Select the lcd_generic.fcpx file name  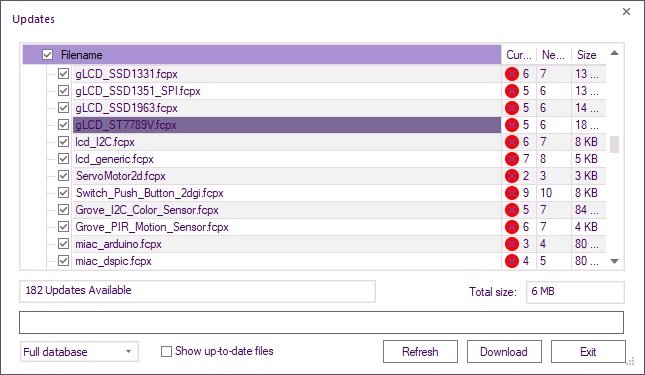114,159
